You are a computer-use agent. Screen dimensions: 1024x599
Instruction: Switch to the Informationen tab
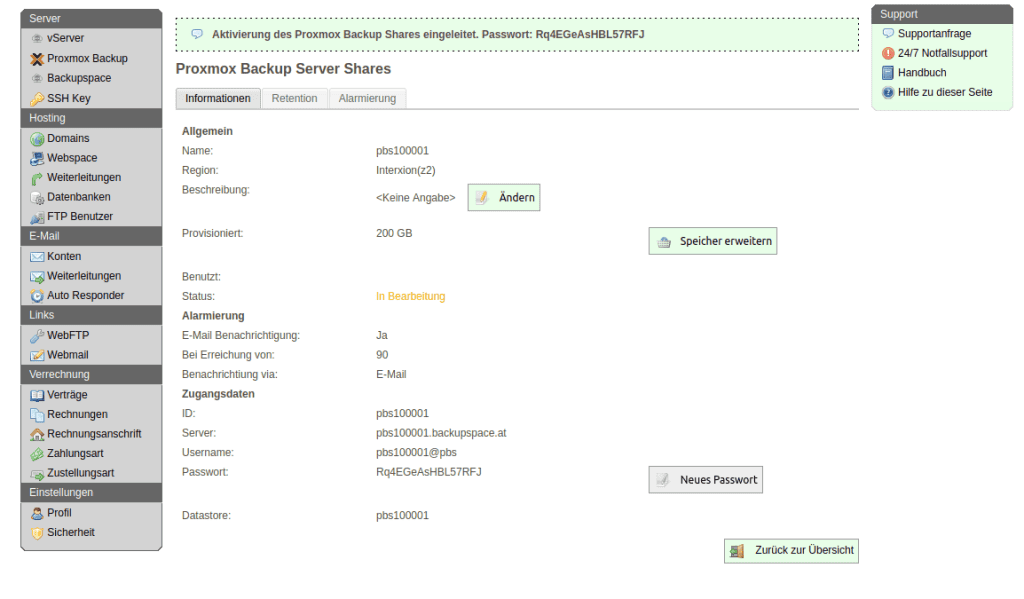pos(217,99)
